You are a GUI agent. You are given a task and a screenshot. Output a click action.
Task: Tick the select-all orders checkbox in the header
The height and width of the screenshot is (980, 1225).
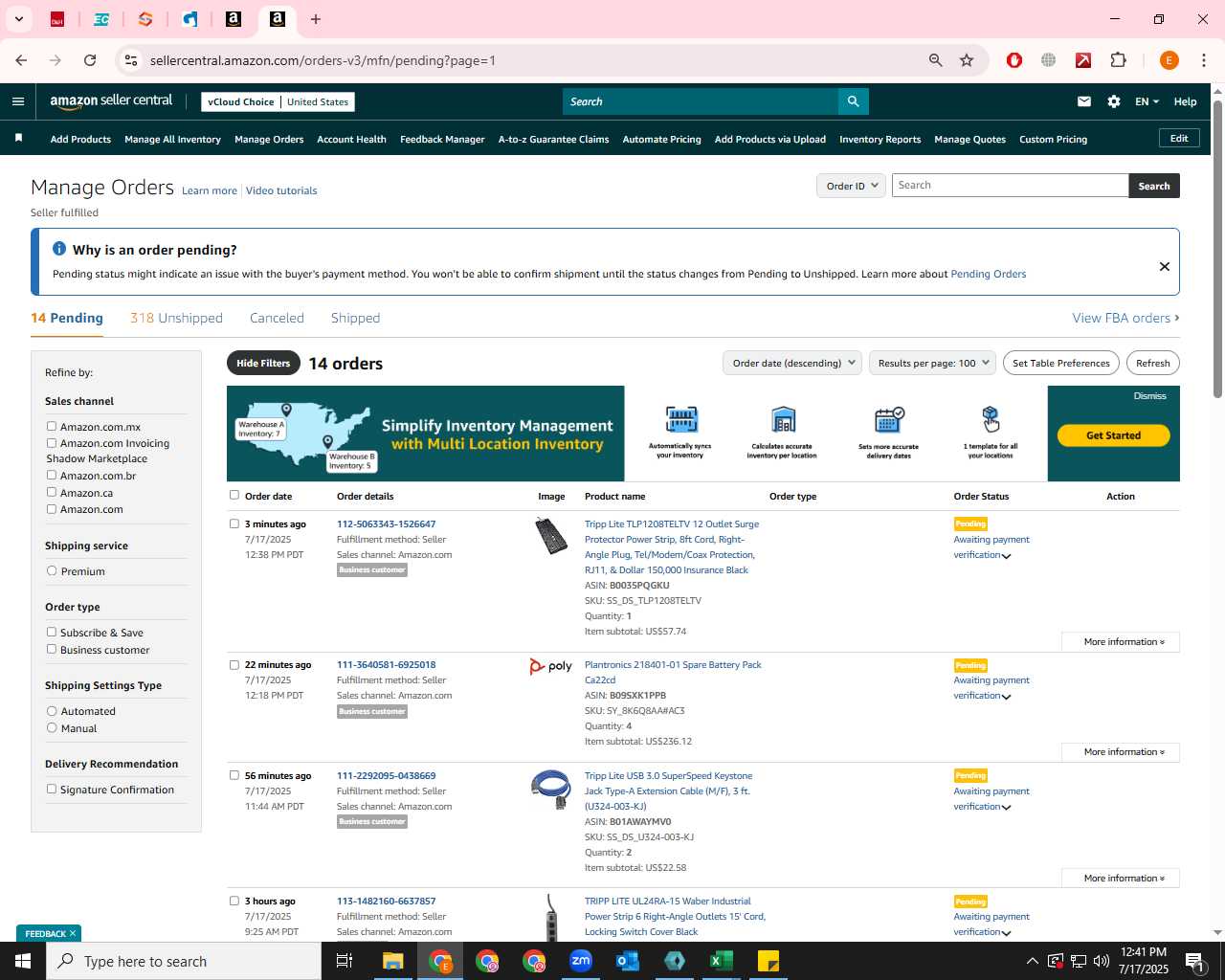234,496
